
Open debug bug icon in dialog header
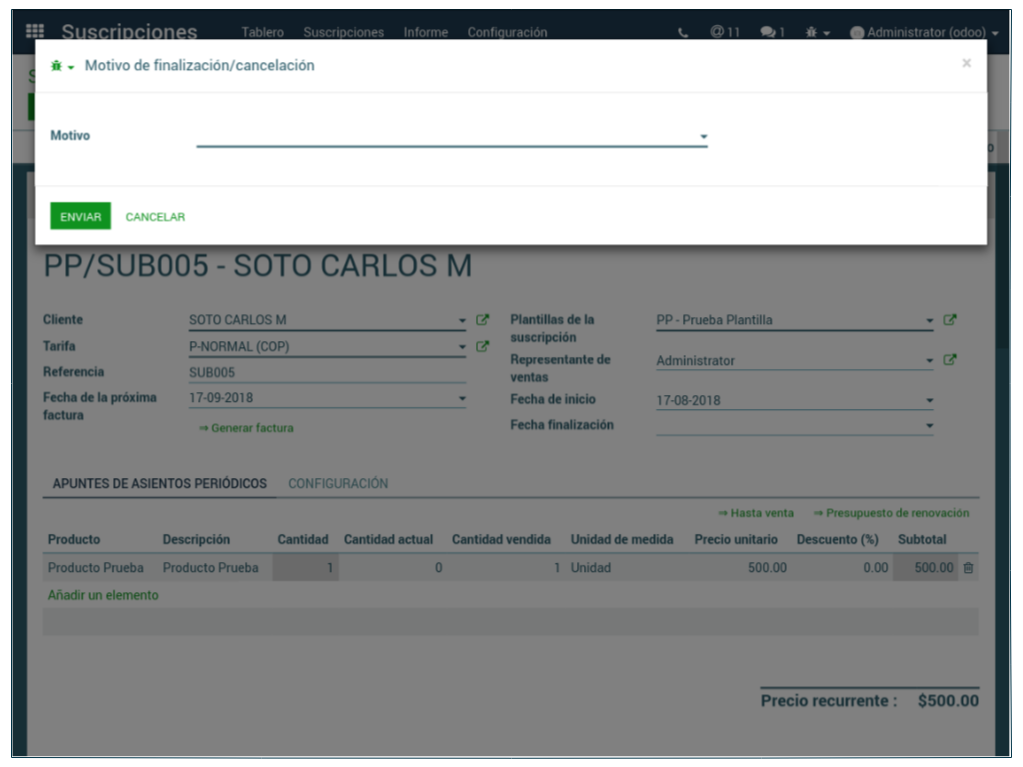59,66
